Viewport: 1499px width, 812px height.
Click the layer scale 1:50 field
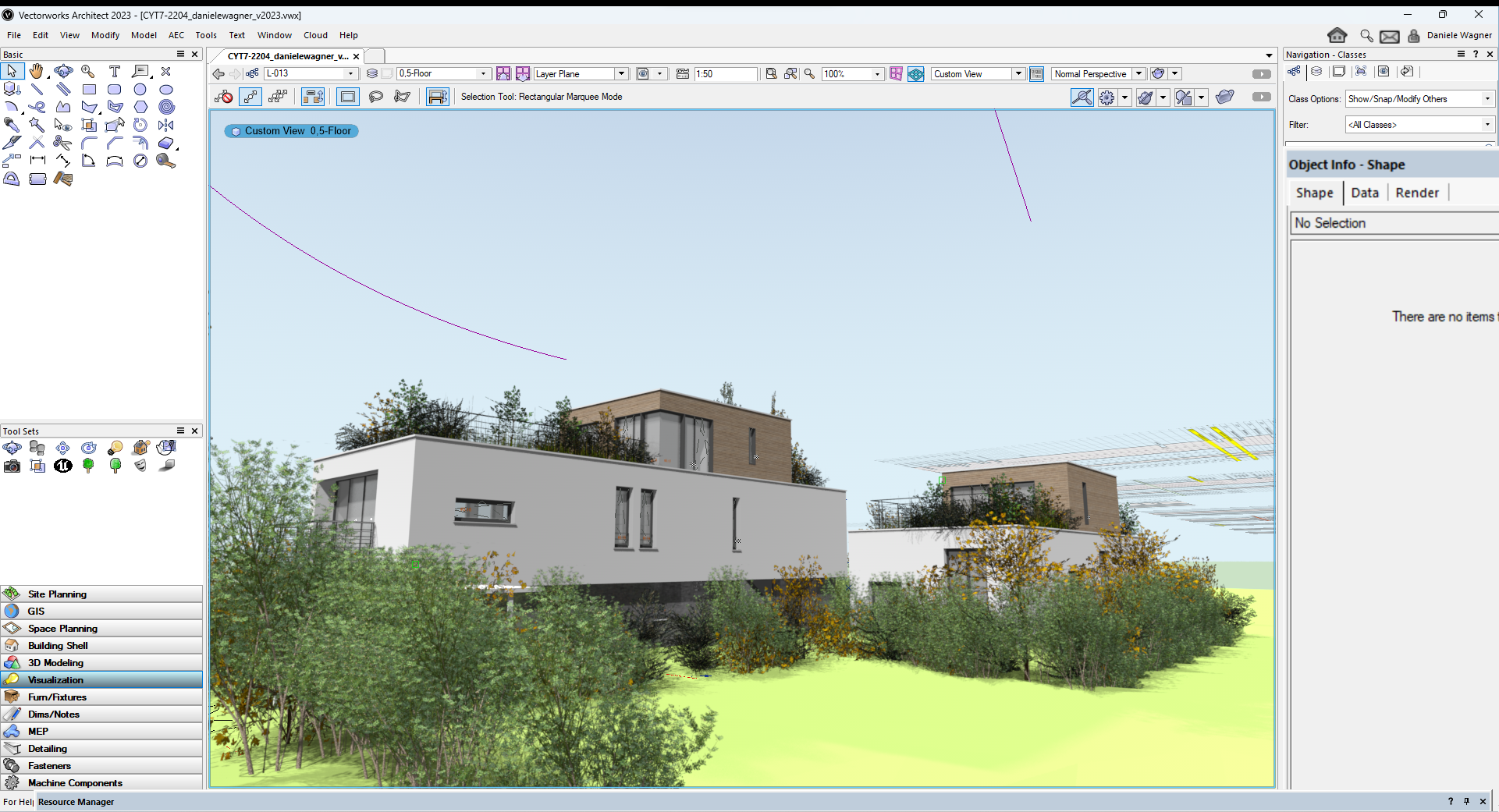click(725, 74)
